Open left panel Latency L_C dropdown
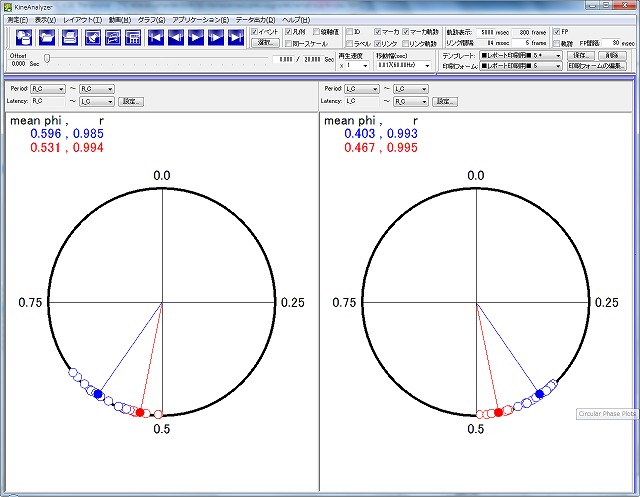The height and width of the screenshot is (497, 640). 97,101
